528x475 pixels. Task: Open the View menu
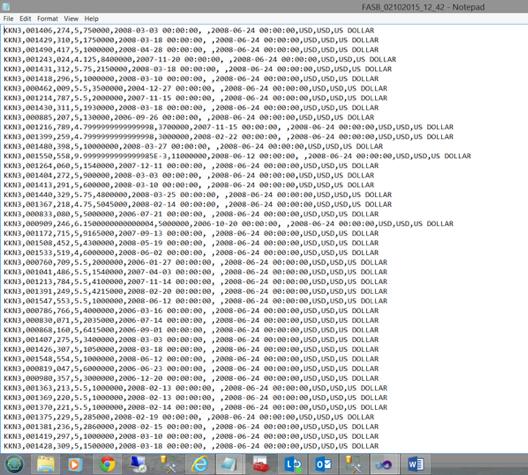click(x=71, y=19)
